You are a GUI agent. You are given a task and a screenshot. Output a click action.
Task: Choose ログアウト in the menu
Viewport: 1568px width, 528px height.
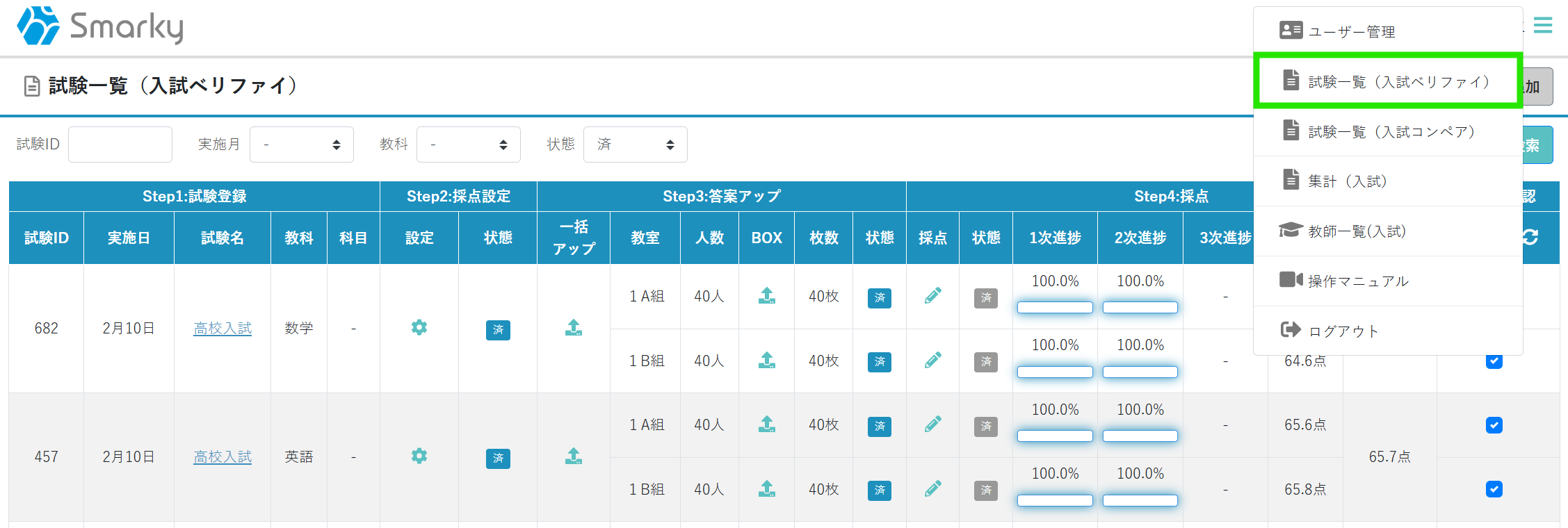coord(1343,331)
